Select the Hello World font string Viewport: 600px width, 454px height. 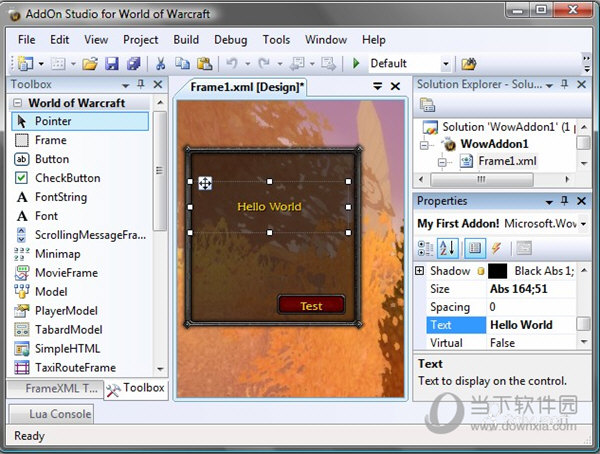click(269, 207)
